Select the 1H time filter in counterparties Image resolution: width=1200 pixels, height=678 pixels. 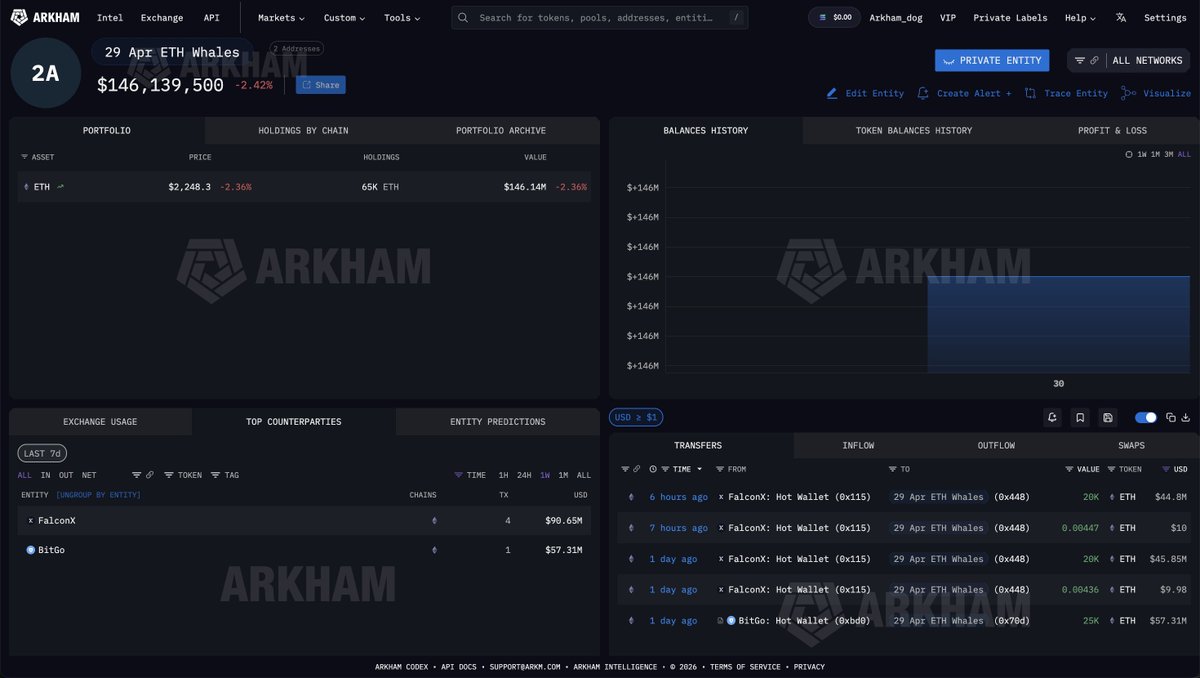504,475
